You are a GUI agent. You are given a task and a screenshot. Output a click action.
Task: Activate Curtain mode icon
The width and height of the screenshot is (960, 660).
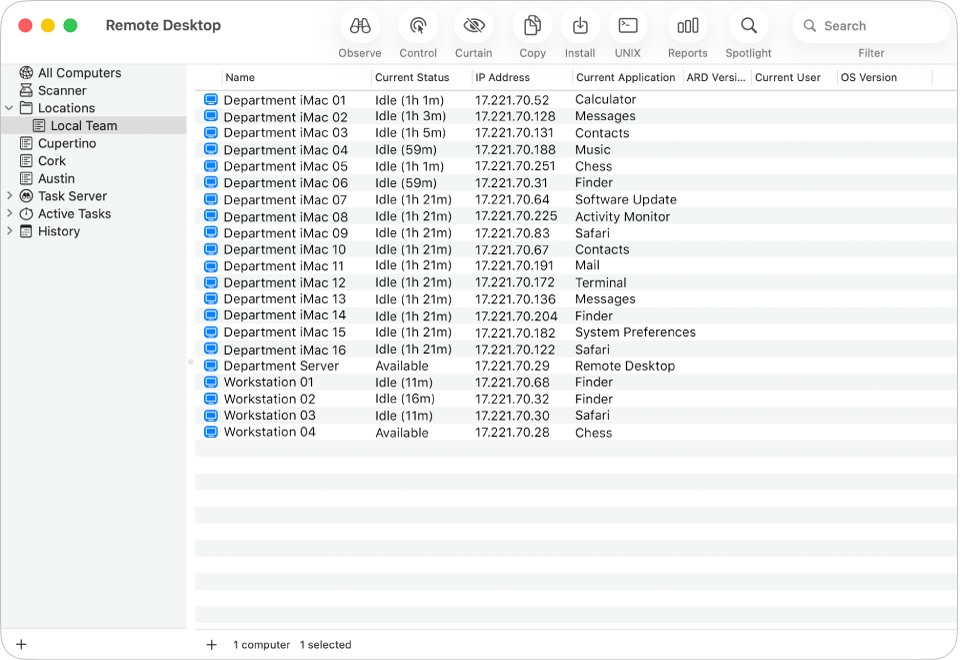[473, 25]
